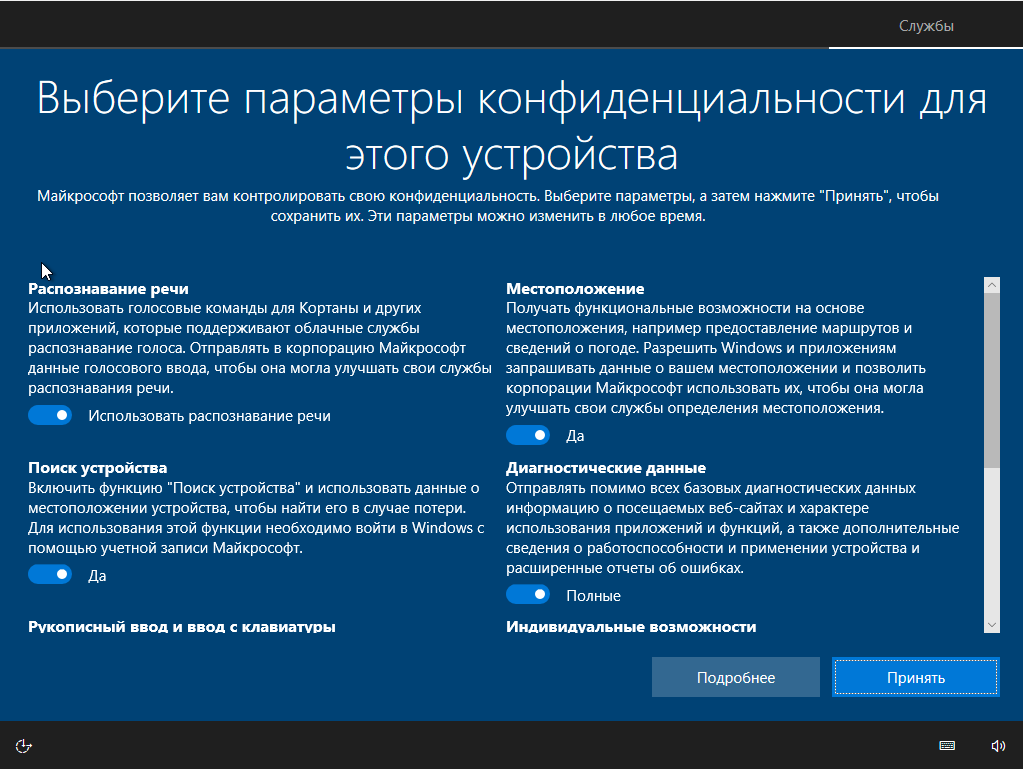This screenshot has width=1023, height=769.
Task: Click the scrollbar's up arrow
Action: 991,283
